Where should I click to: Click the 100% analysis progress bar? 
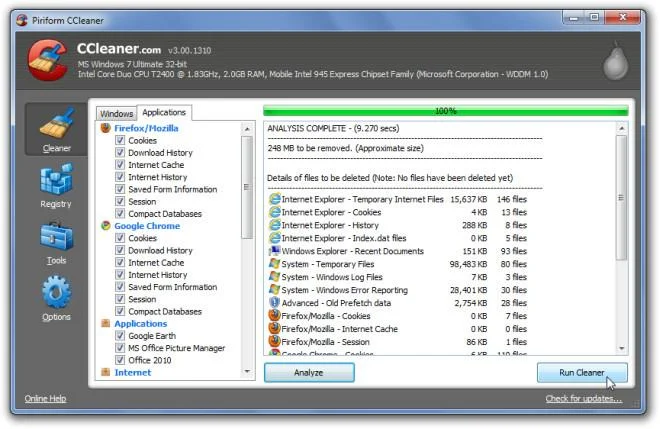446,111
